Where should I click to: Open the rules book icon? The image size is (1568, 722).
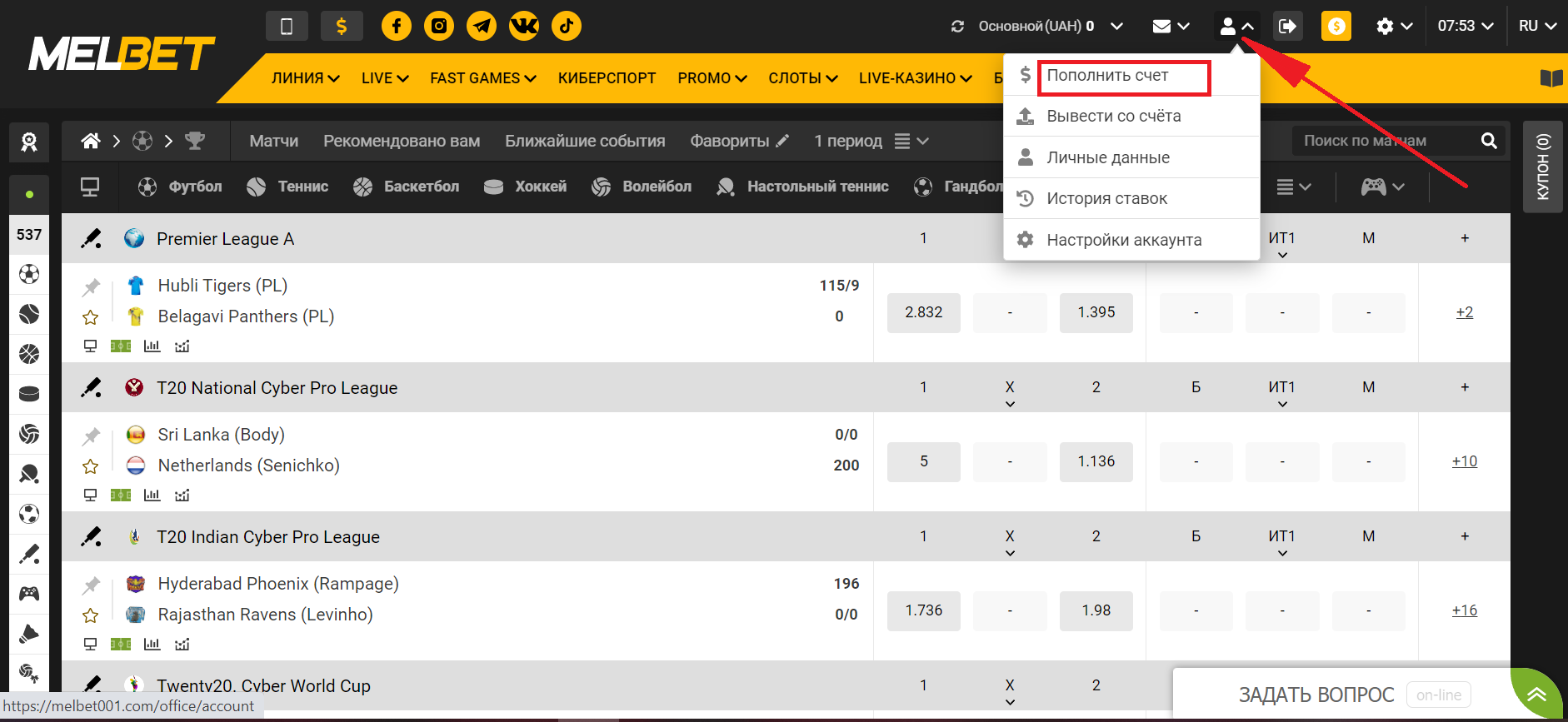tap(1551, 78)
